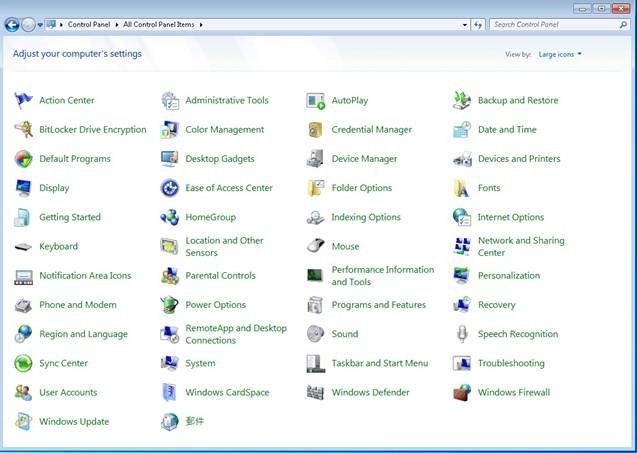
Task: Open Taskbar and Start Menu link
Action: 380,363
